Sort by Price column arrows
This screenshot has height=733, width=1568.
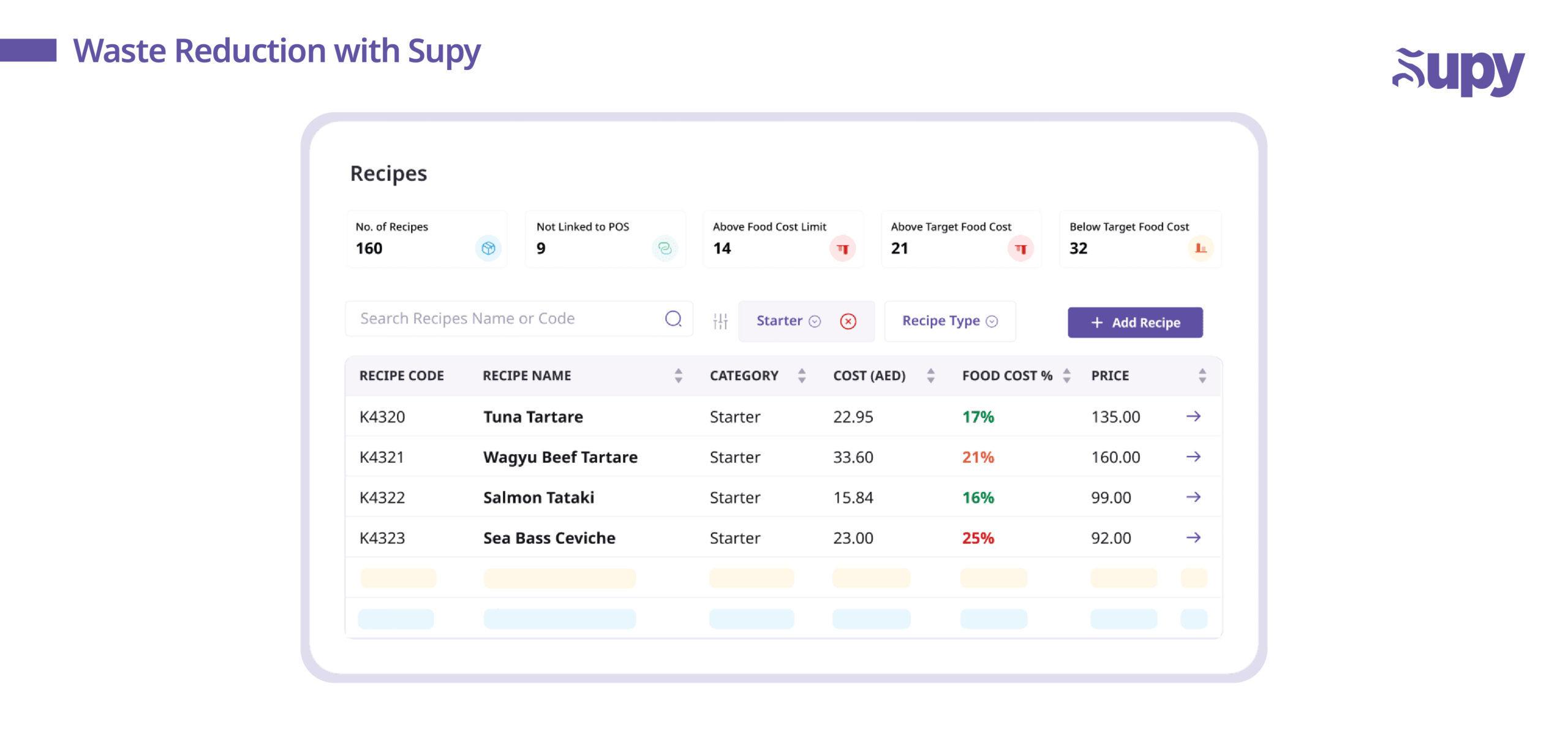[x=1202, y=376]
